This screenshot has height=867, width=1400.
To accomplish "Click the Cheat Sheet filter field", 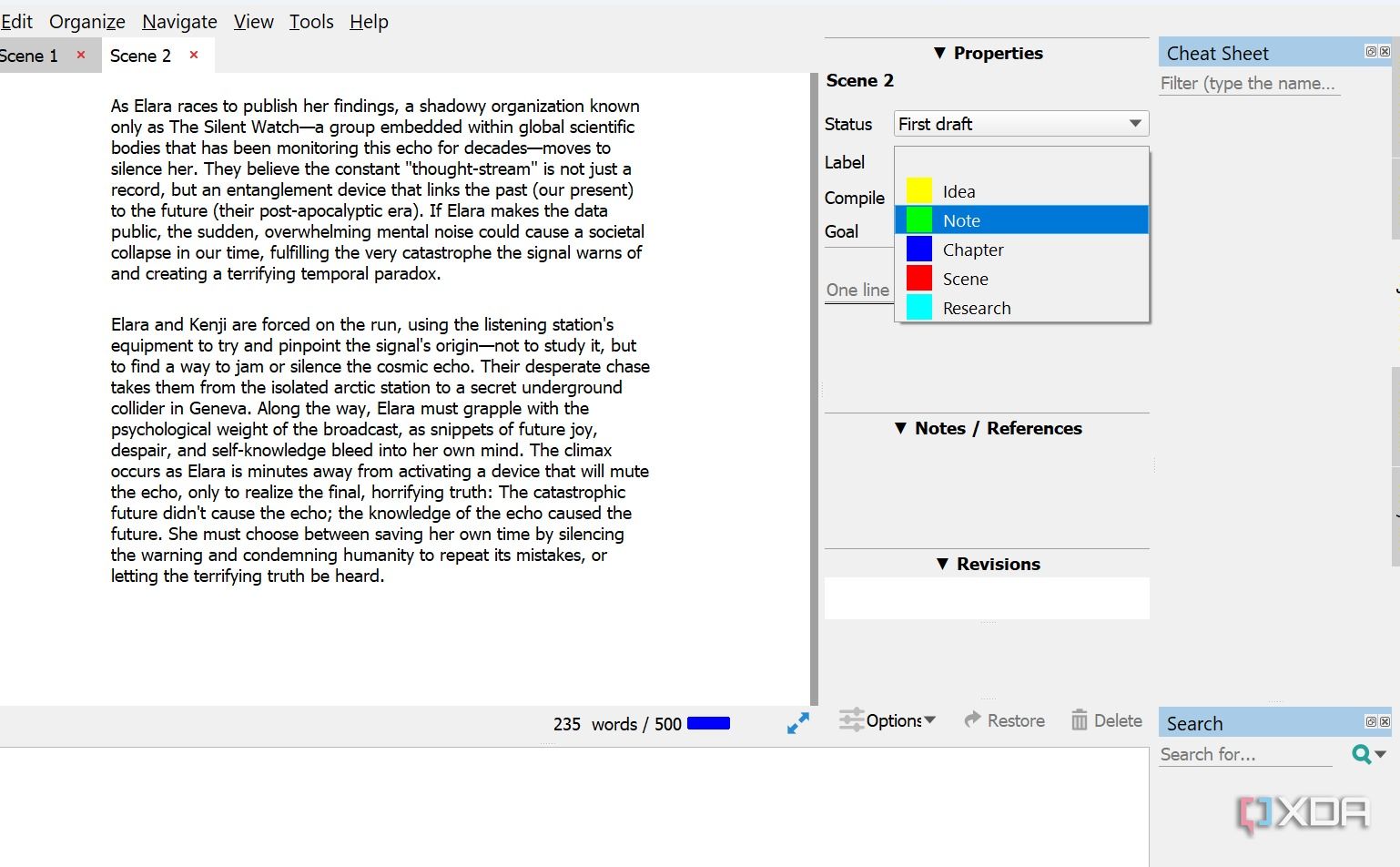I will pos(1249,83).
